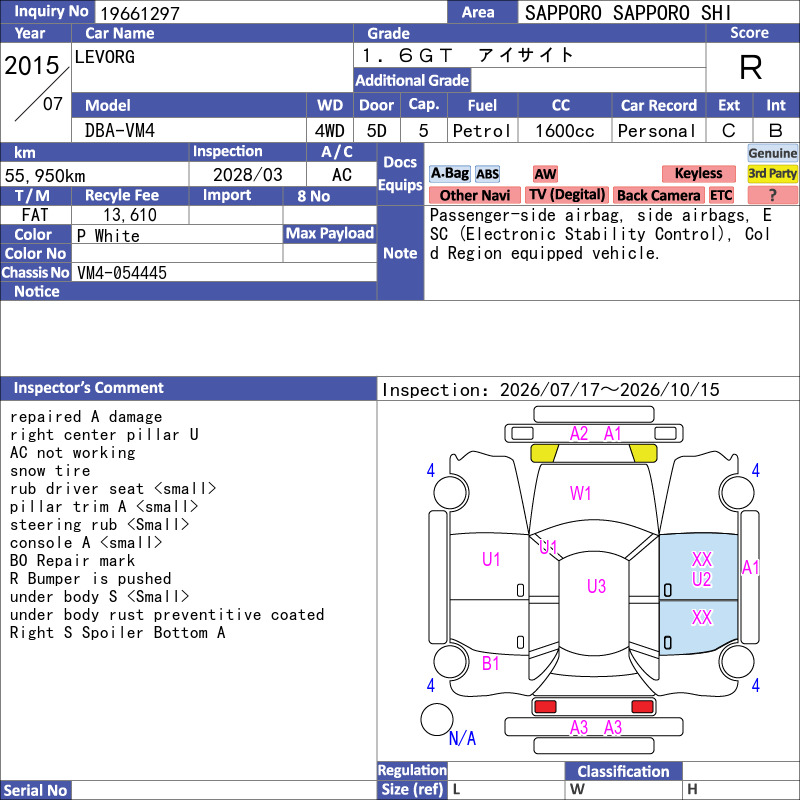Click the comment 'snow tire'

point(50,470)
